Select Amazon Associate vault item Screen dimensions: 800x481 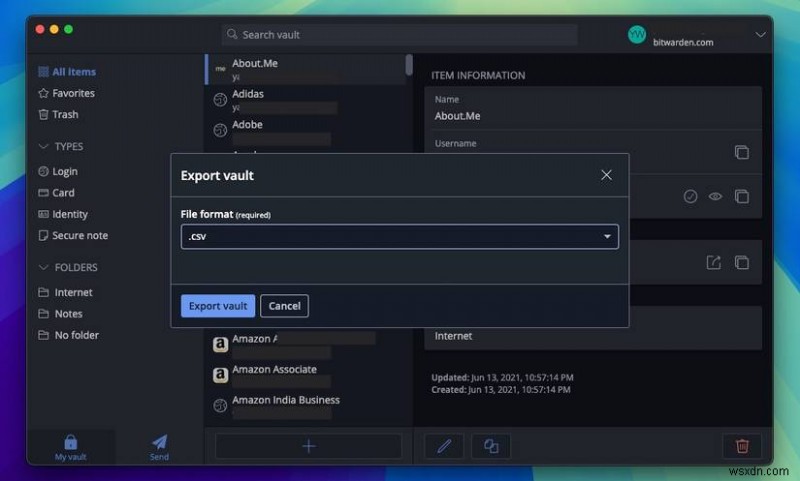[306, 375]
